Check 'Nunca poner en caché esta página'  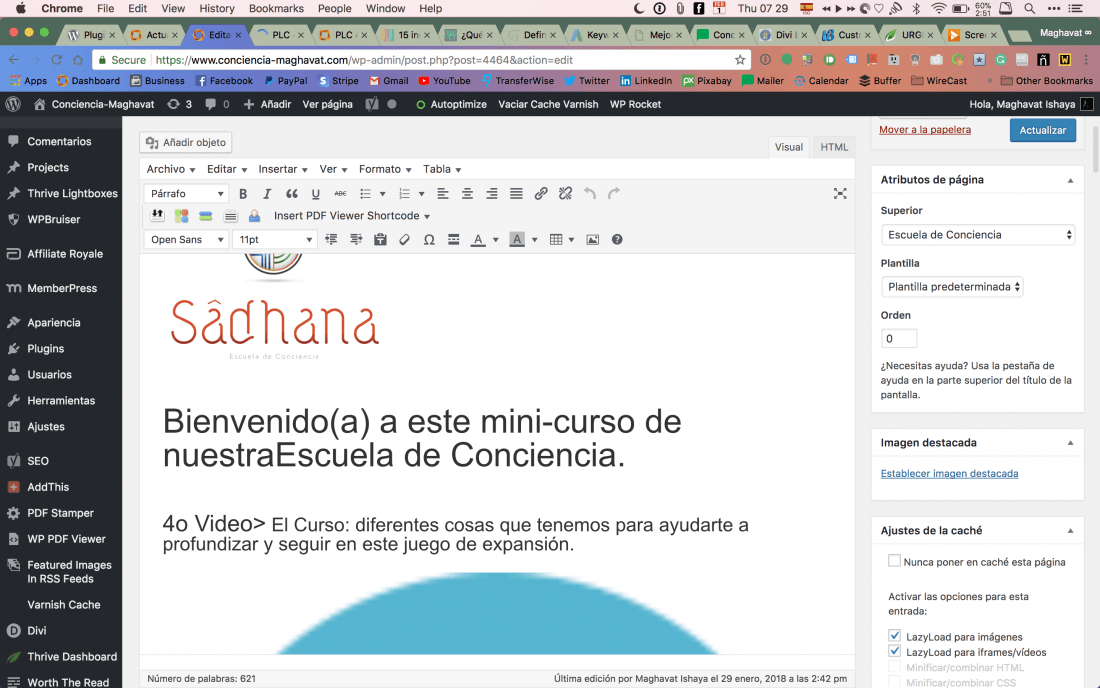894,561
